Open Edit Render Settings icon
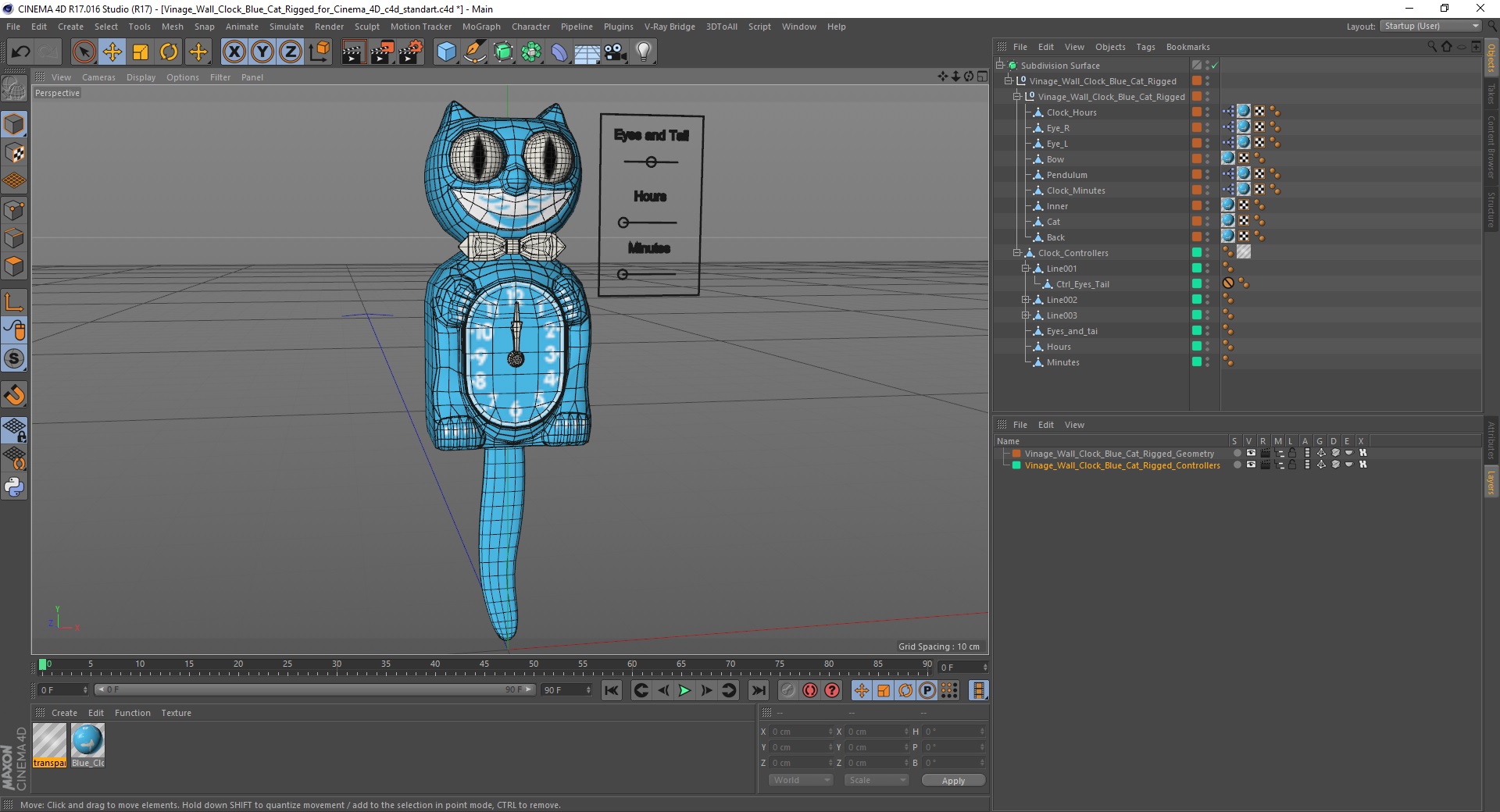Viewport: 1500px width, 812px height. pos(411,52)
